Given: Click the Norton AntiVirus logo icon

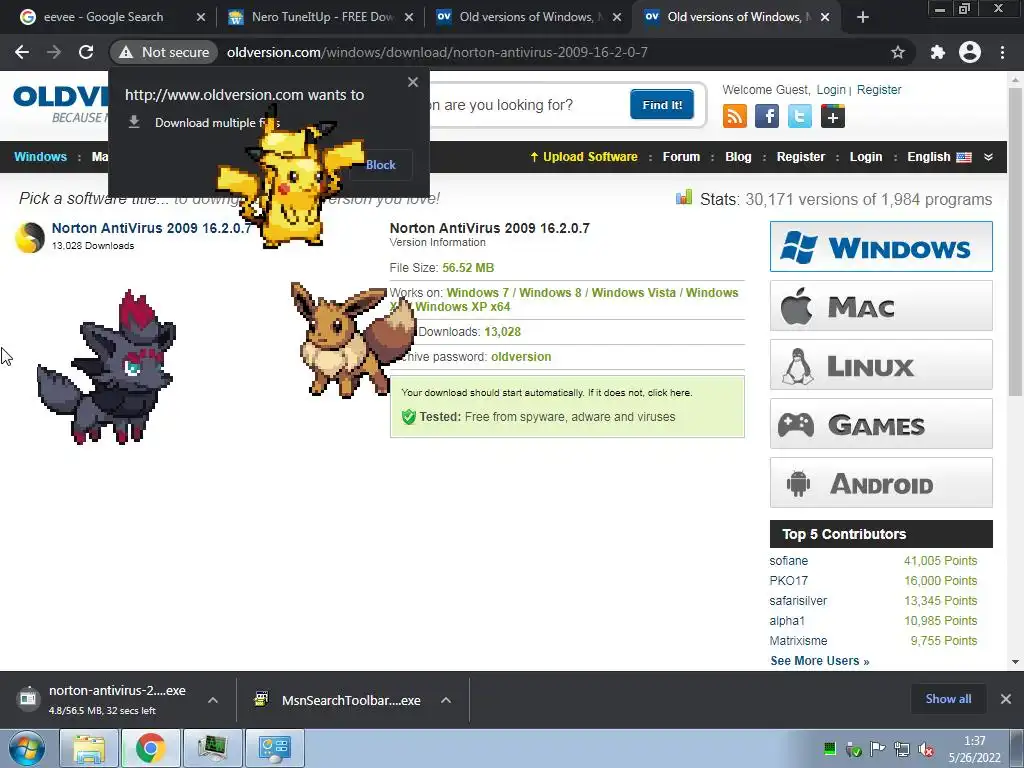Looking at the screenshot, I should 30,237.
